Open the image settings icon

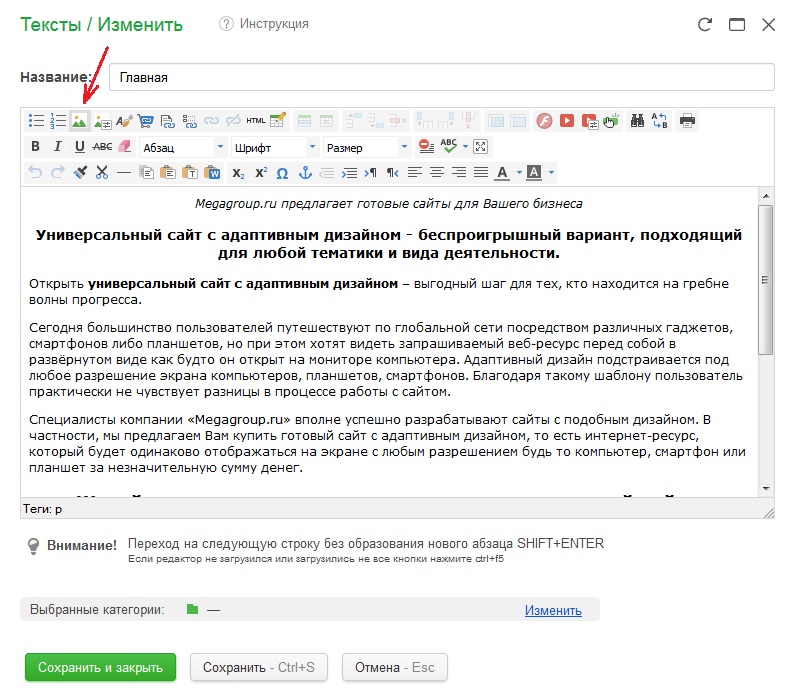point(102,121)
